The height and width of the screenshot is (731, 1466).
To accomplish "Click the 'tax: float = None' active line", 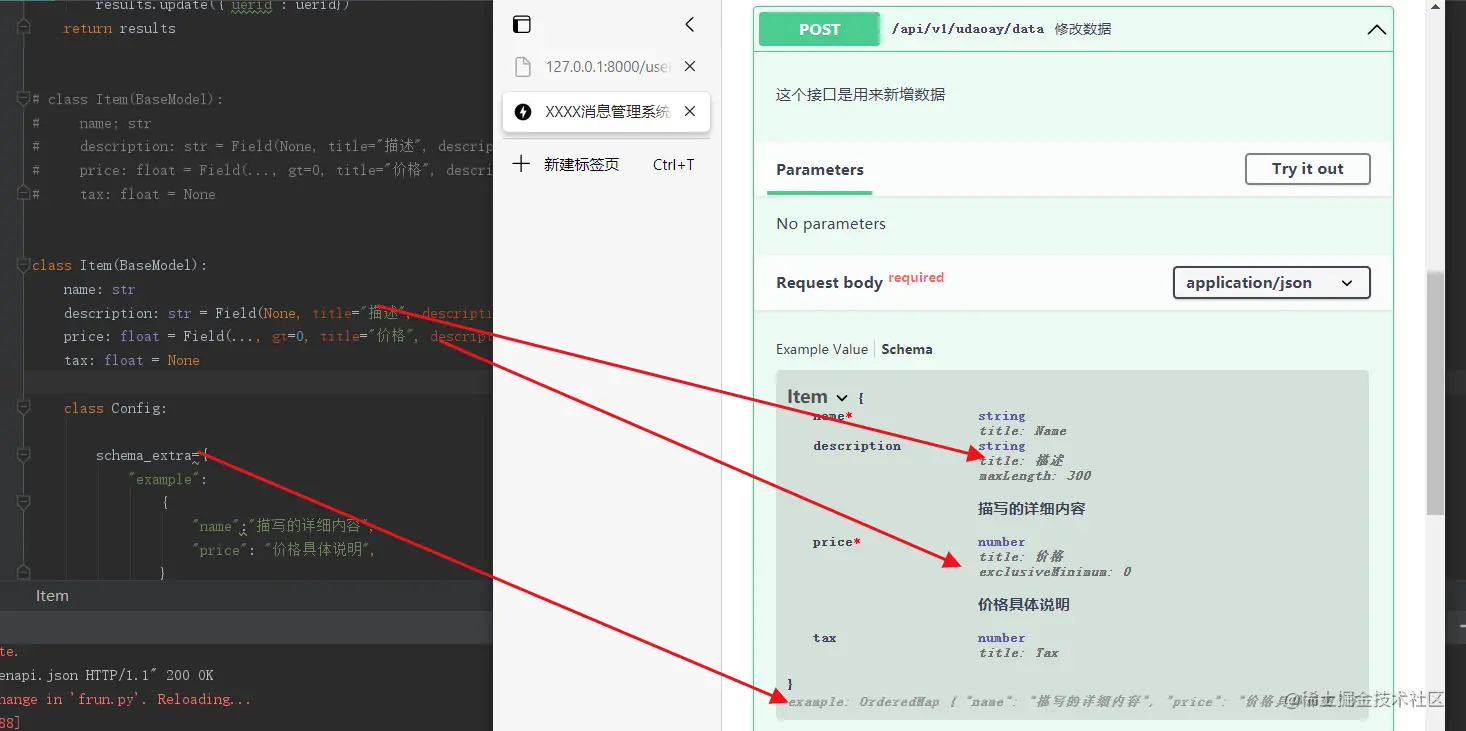I will (132, 361).
